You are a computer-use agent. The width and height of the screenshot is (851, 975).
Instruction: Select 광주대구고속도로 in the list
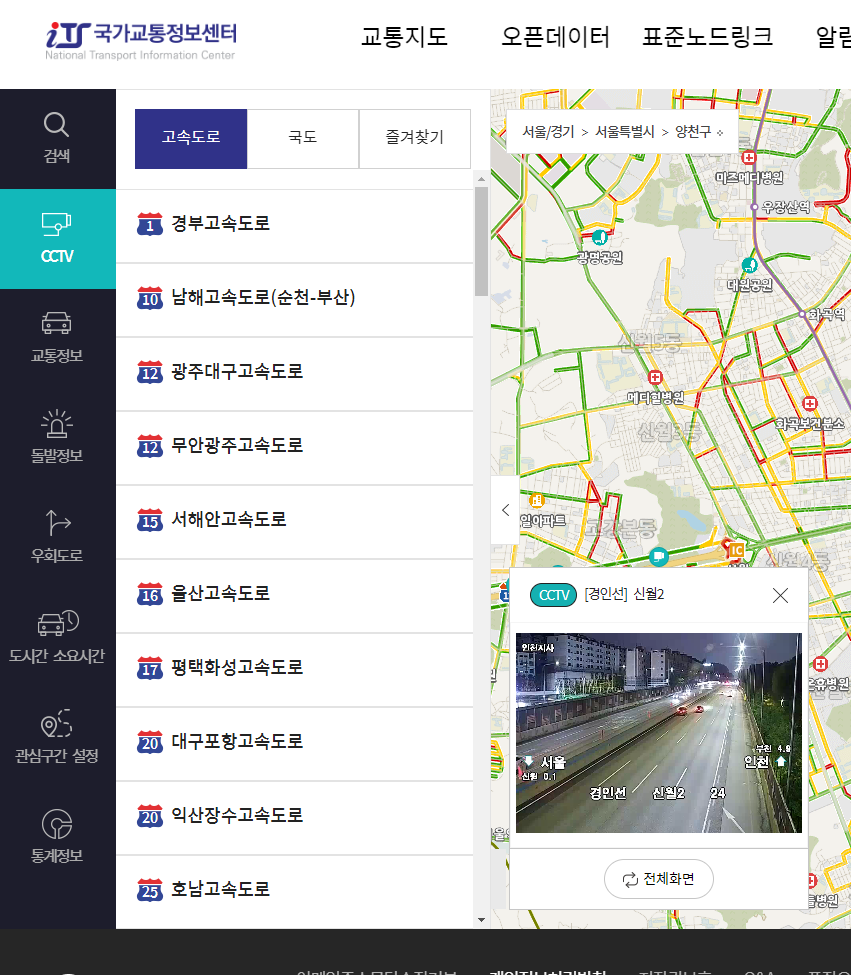click(295, 372)
